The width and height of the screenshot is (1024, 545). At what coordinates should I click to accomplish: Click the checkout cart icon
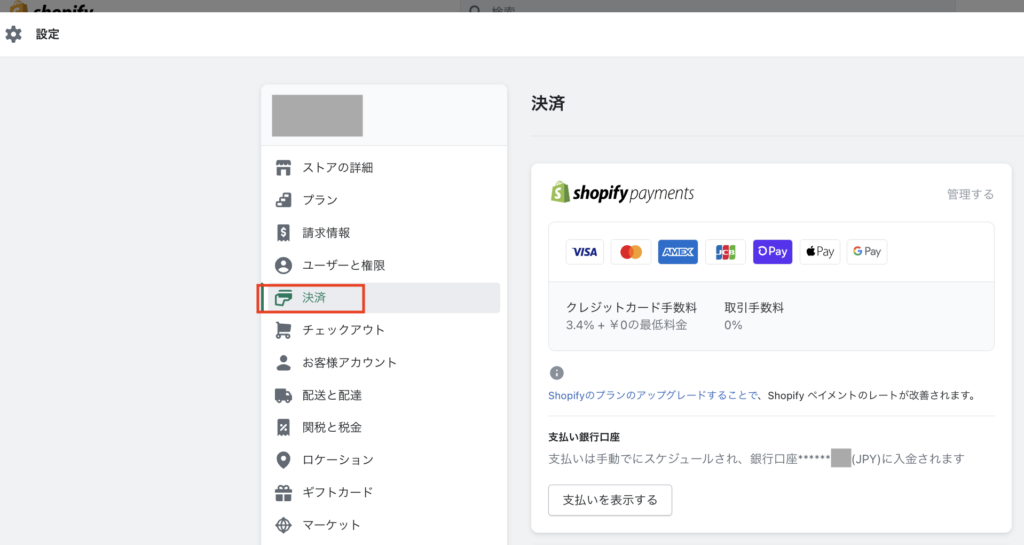tap(283, 330)
